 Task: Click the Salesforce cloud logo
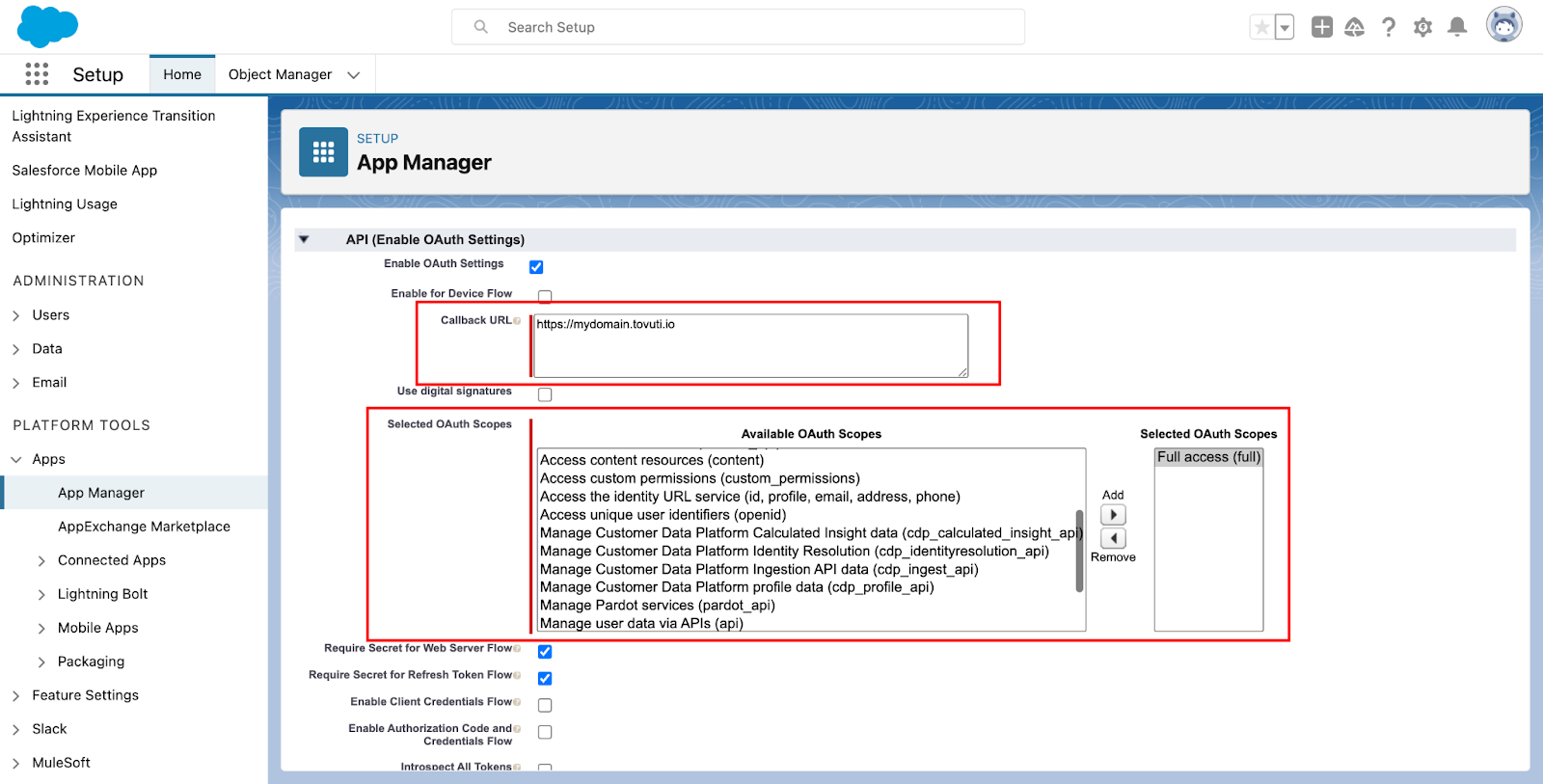click(x=47, y=26)
